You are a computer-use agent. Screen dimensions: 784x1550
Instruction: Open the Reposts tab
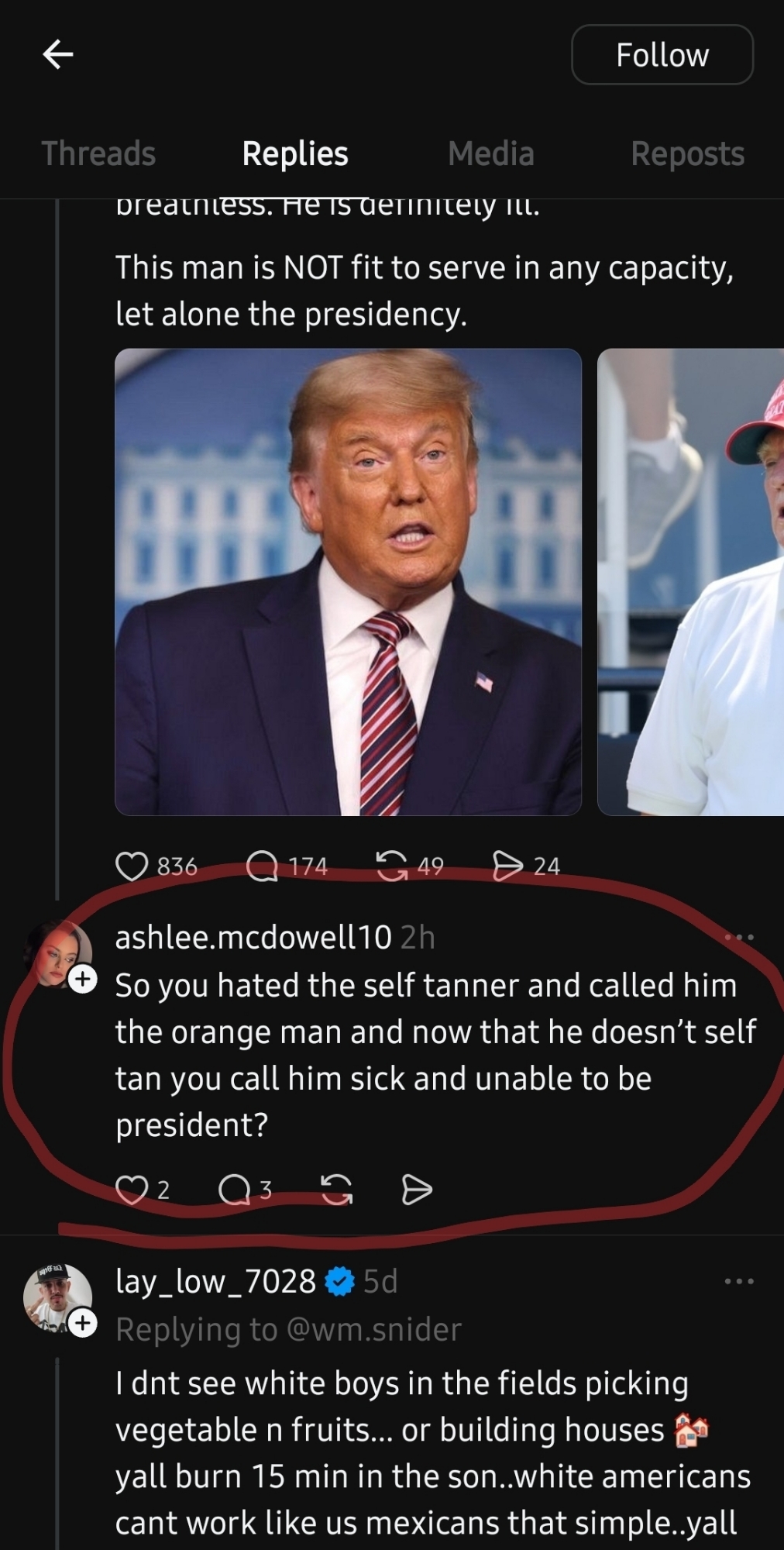[688, 153]
